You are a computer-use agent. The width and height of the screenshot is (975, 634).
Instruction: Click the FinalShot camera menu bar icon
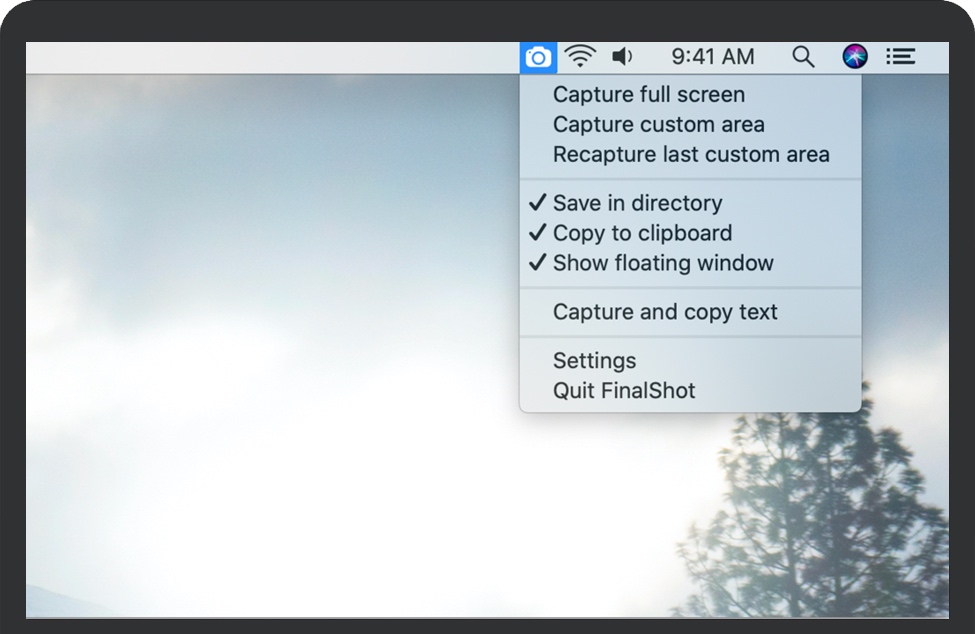click(x=538, y=57)
